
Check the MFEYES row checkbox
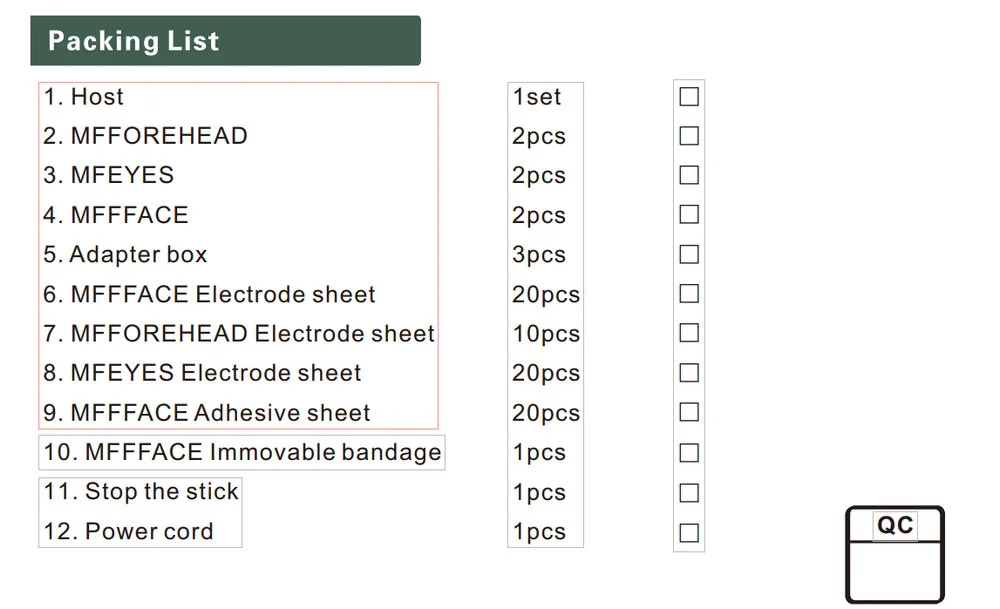click(x=689, y=175)
